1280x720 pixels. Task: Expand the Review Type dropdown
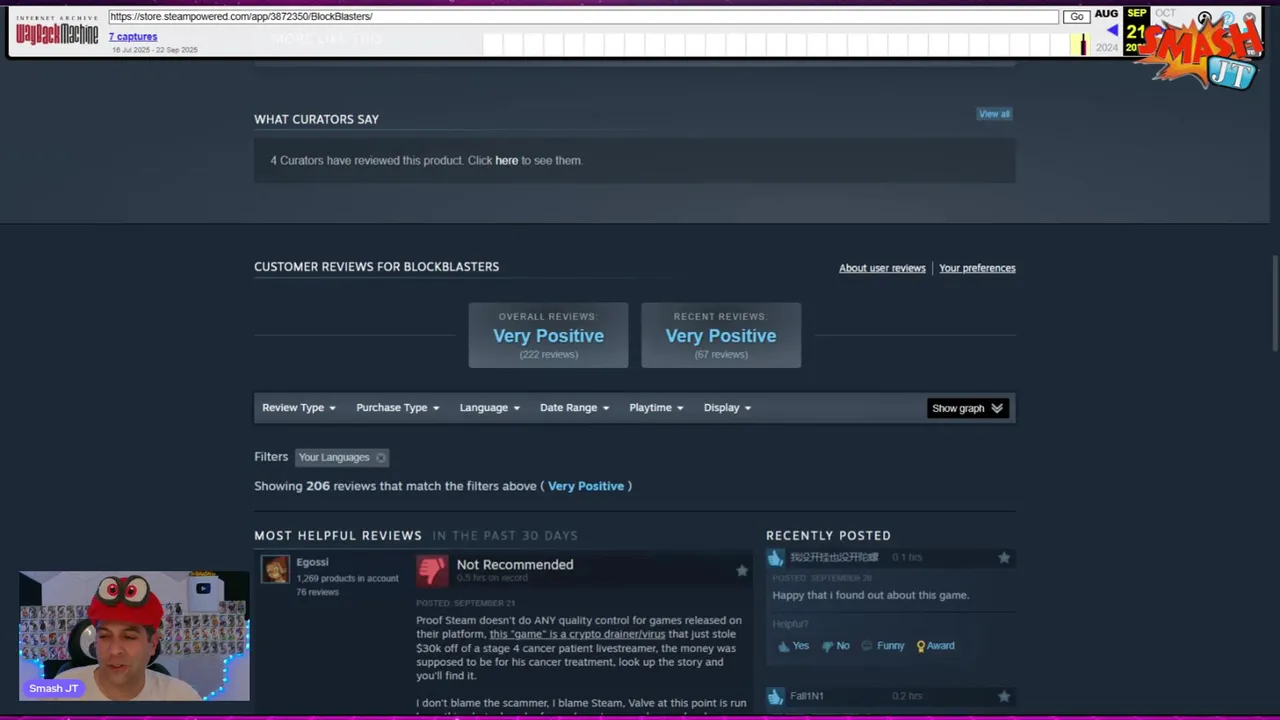coord(298,408)
